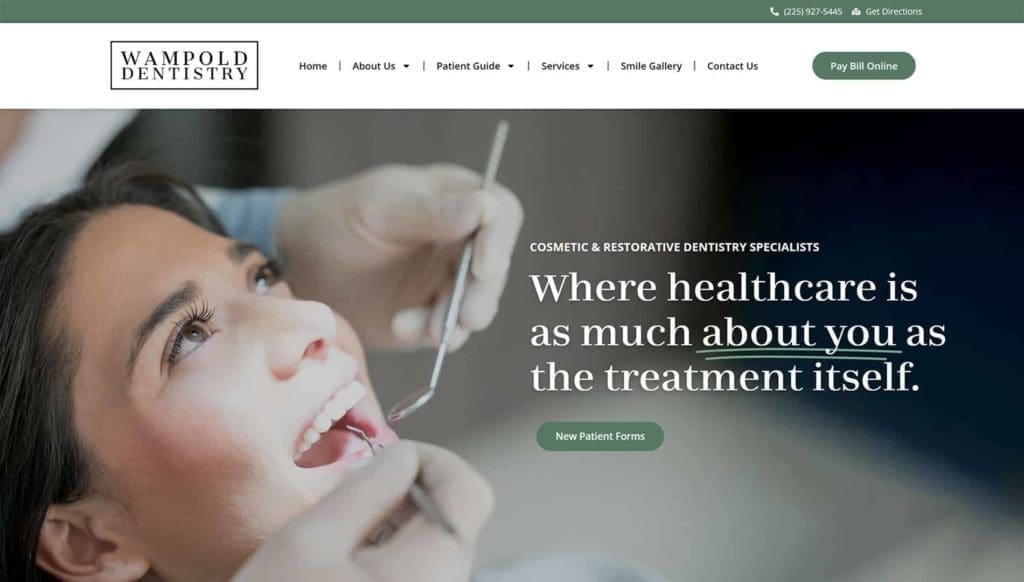Select the Services menu label
The width and height of the screenshot is (1024, 582).
[560, 66]
